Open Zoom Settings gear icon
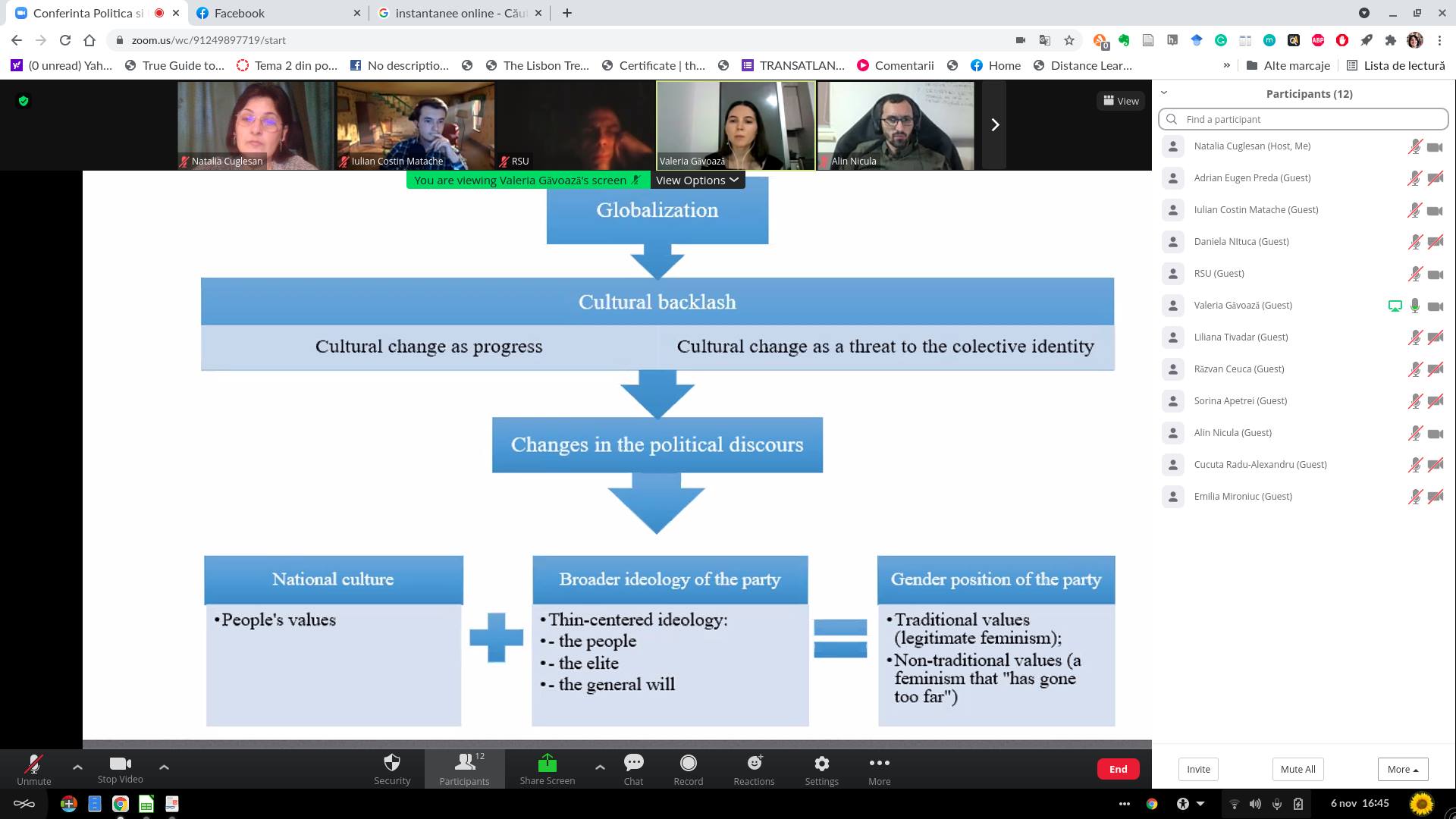Screen dimensions: 1456x819 pos(821,764)
